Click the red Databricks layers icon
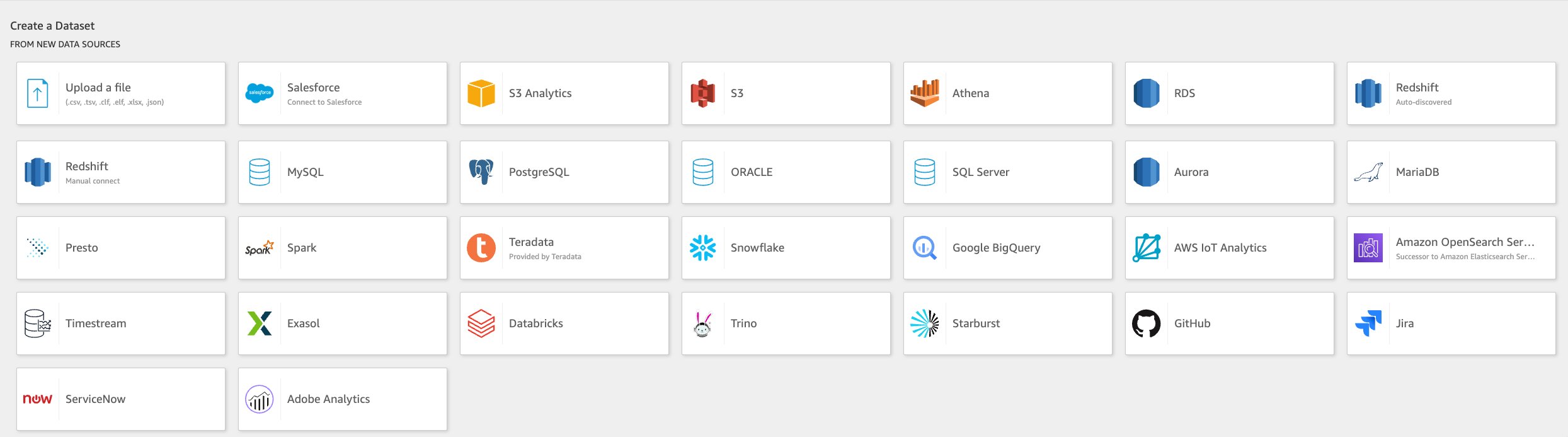This screenshot has height=437, width=1568. [x=481, y=323]
